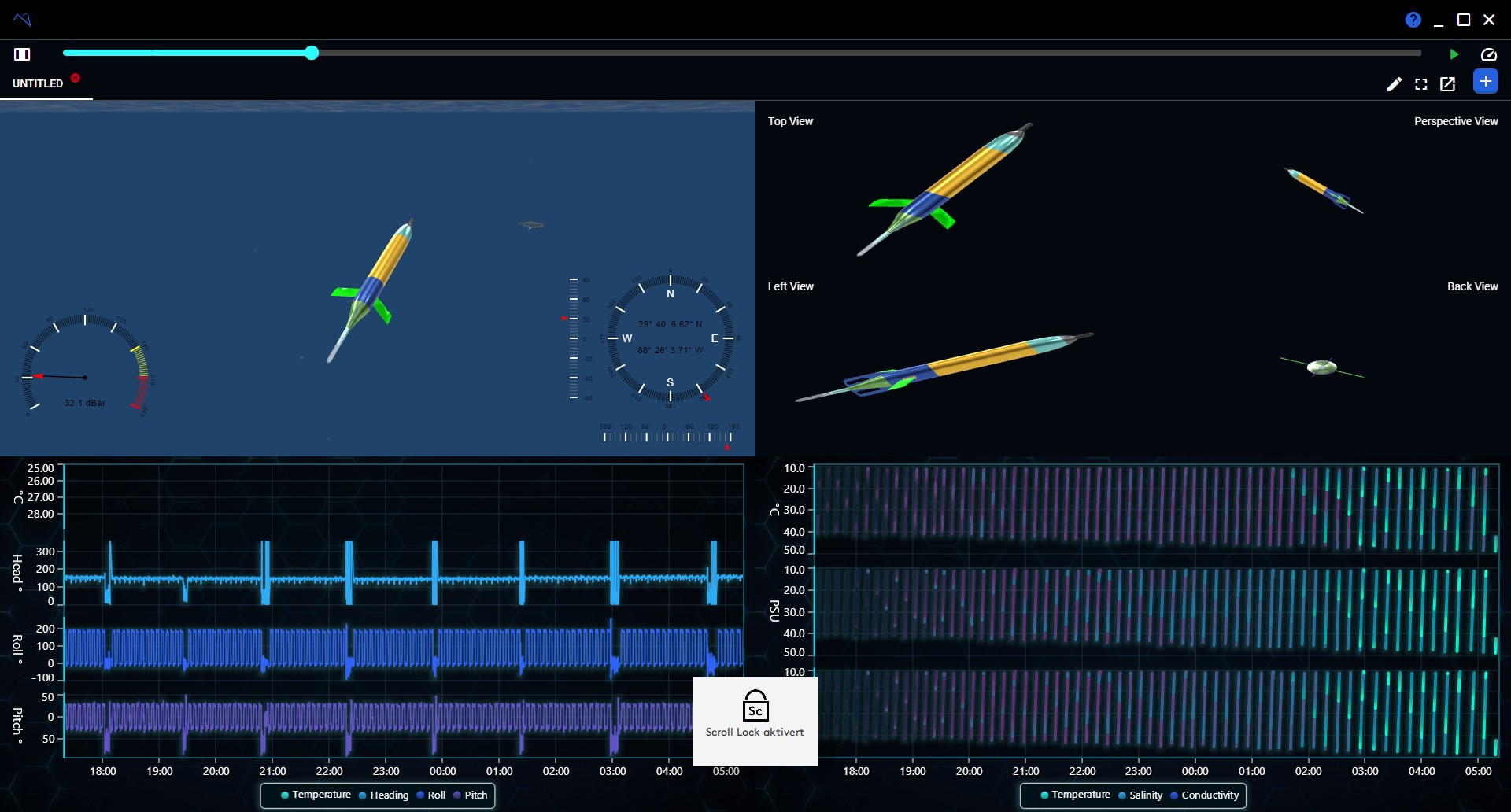Select the UNTITLED tab

38,83
